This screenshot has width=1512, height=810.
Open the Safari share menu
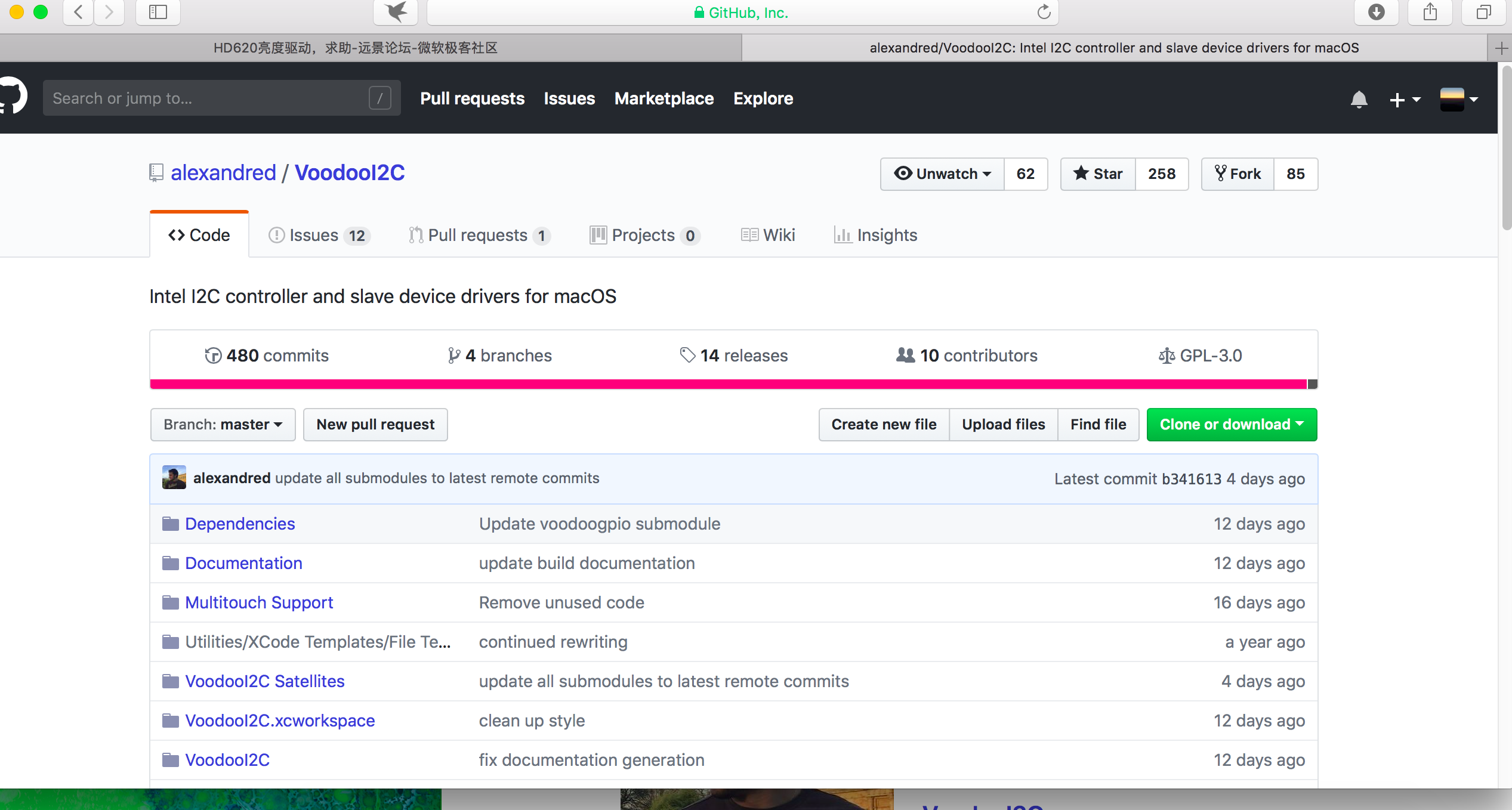point(1430,12)
